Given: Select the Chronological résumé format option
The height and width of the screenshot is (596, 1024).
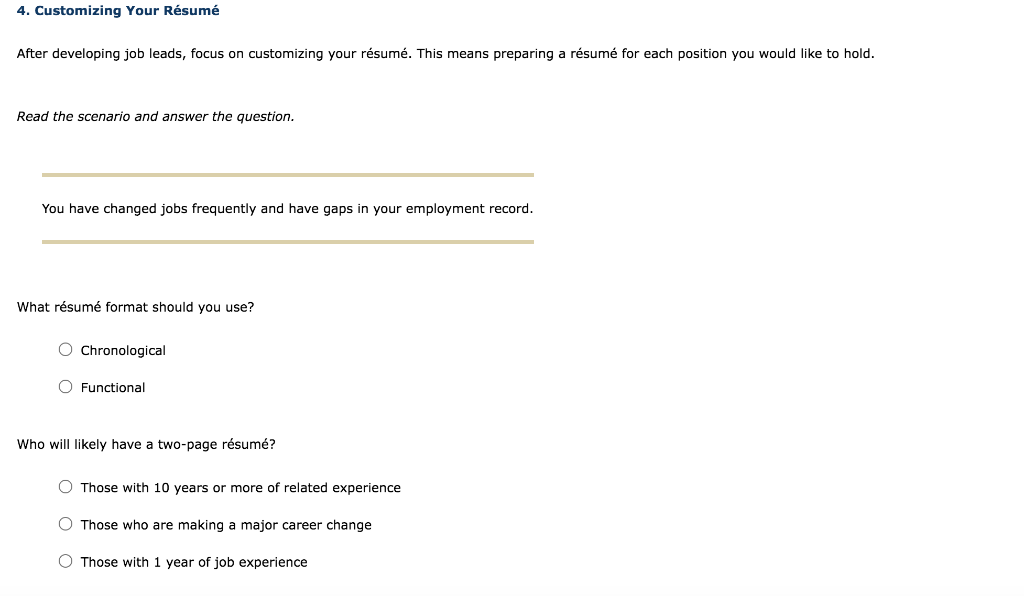Looking at the screenshot, I should [x=66, y=349].
